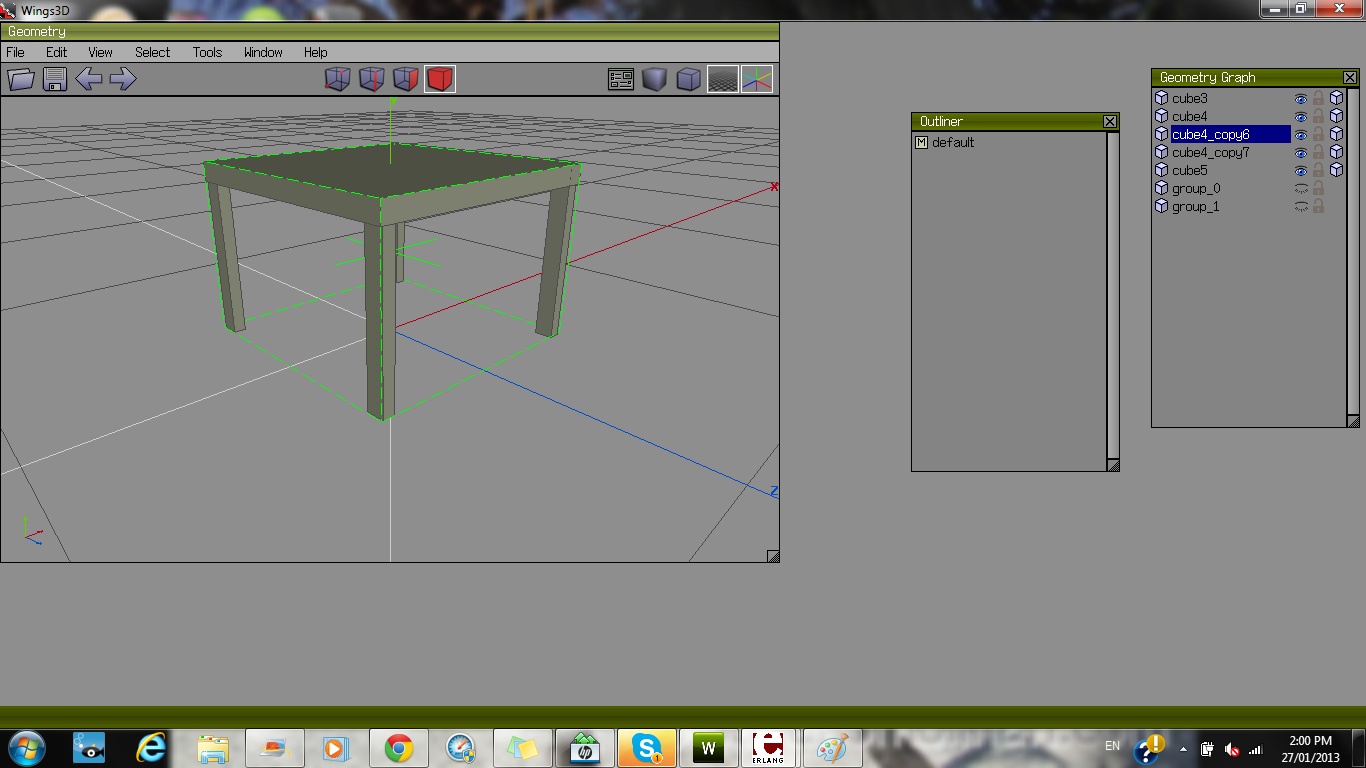This screenshot has height=768, width=1366.
Task: Select body selection mode red cube
Action: click(x=440, y=79)
